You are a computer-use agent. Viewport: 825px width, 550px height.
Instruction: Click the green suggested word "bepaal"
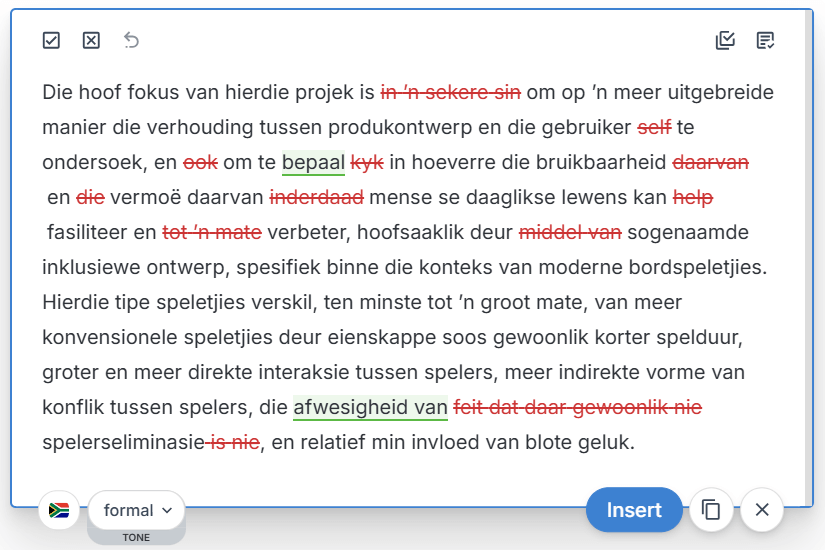pos(313,162)
